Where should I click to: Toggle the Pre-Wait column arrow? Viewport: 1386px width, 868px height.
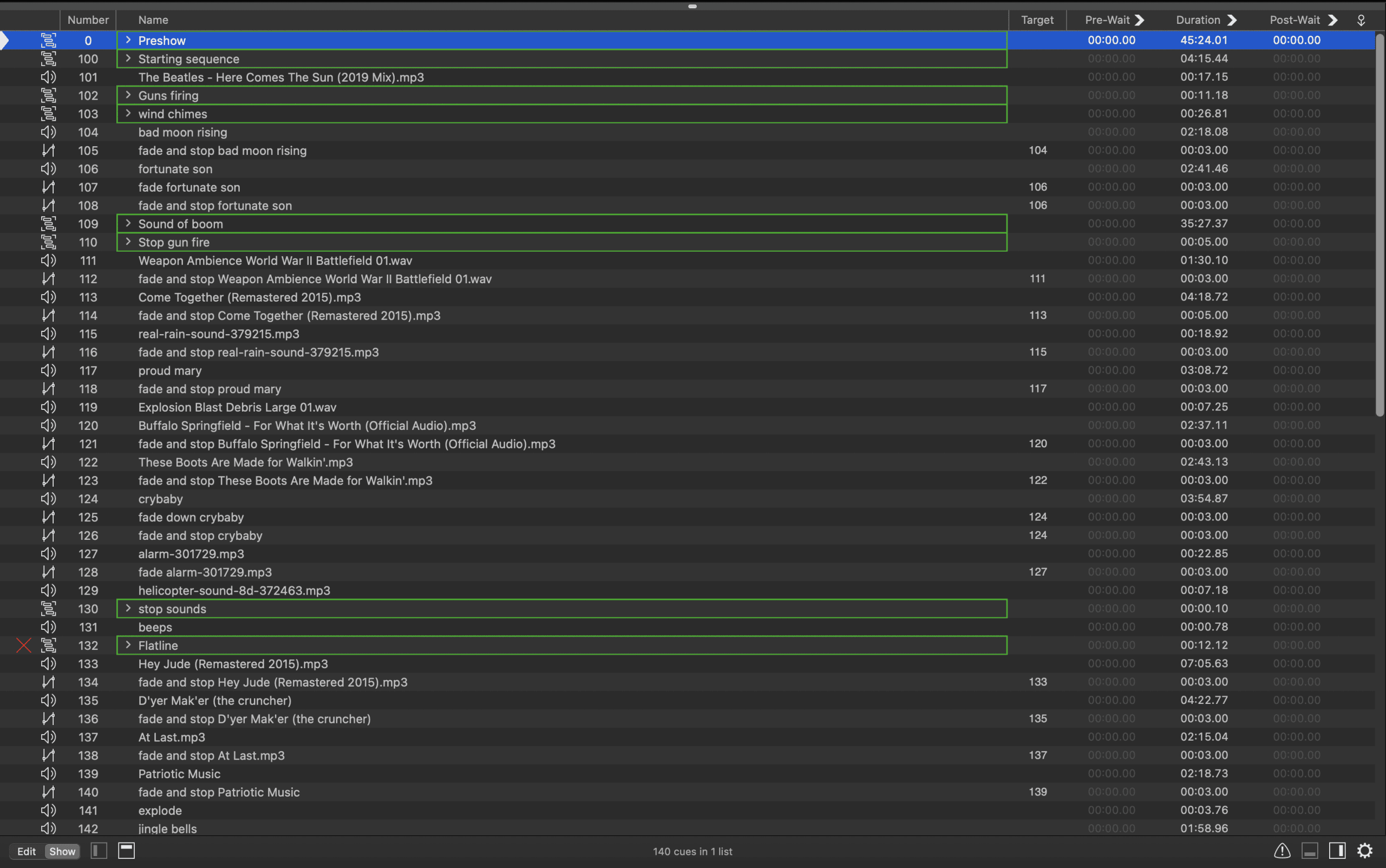coord(1140,20)
